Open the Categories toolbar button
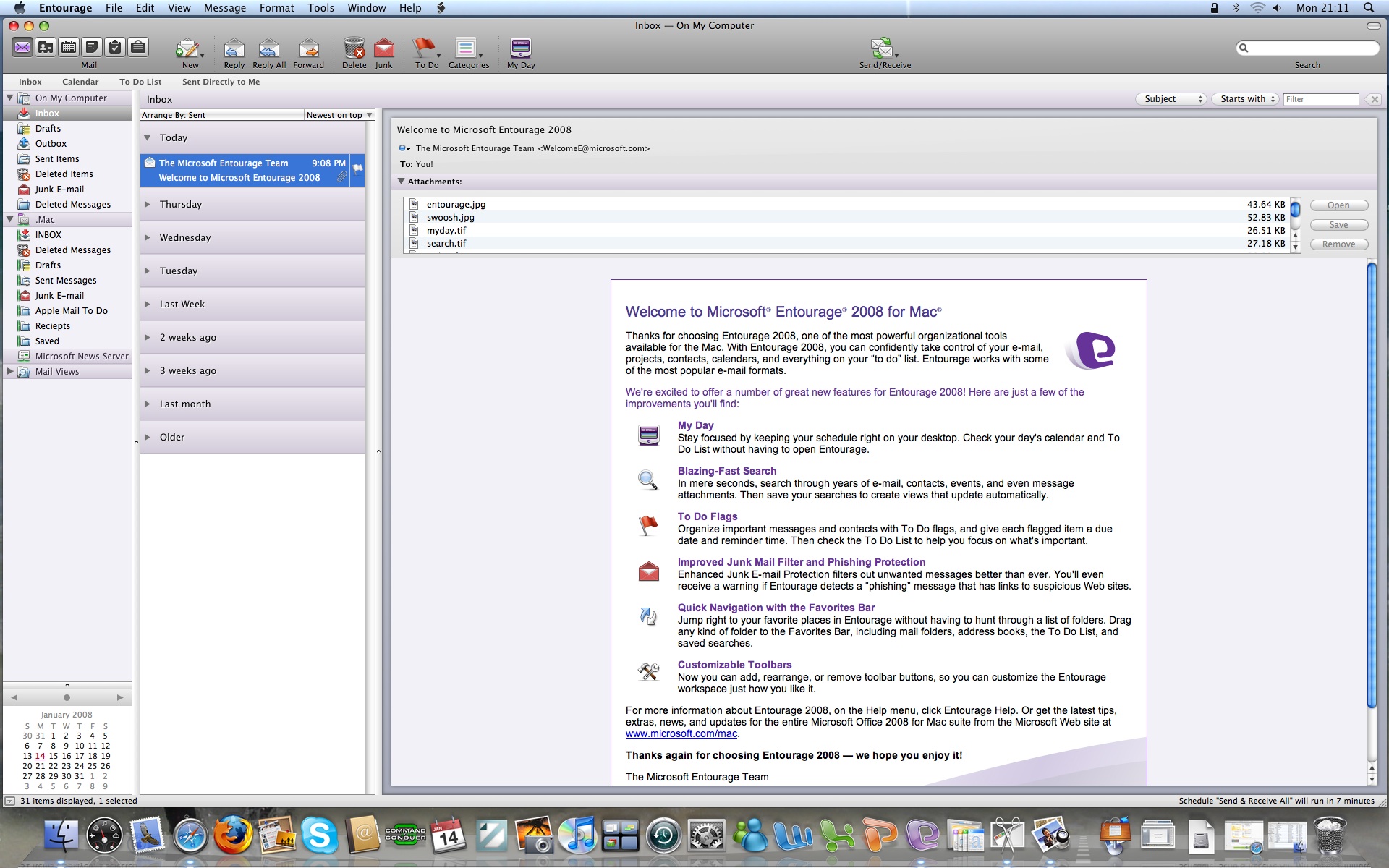The width and height of the screenshot is (1389, 868). tap(469, 54)
